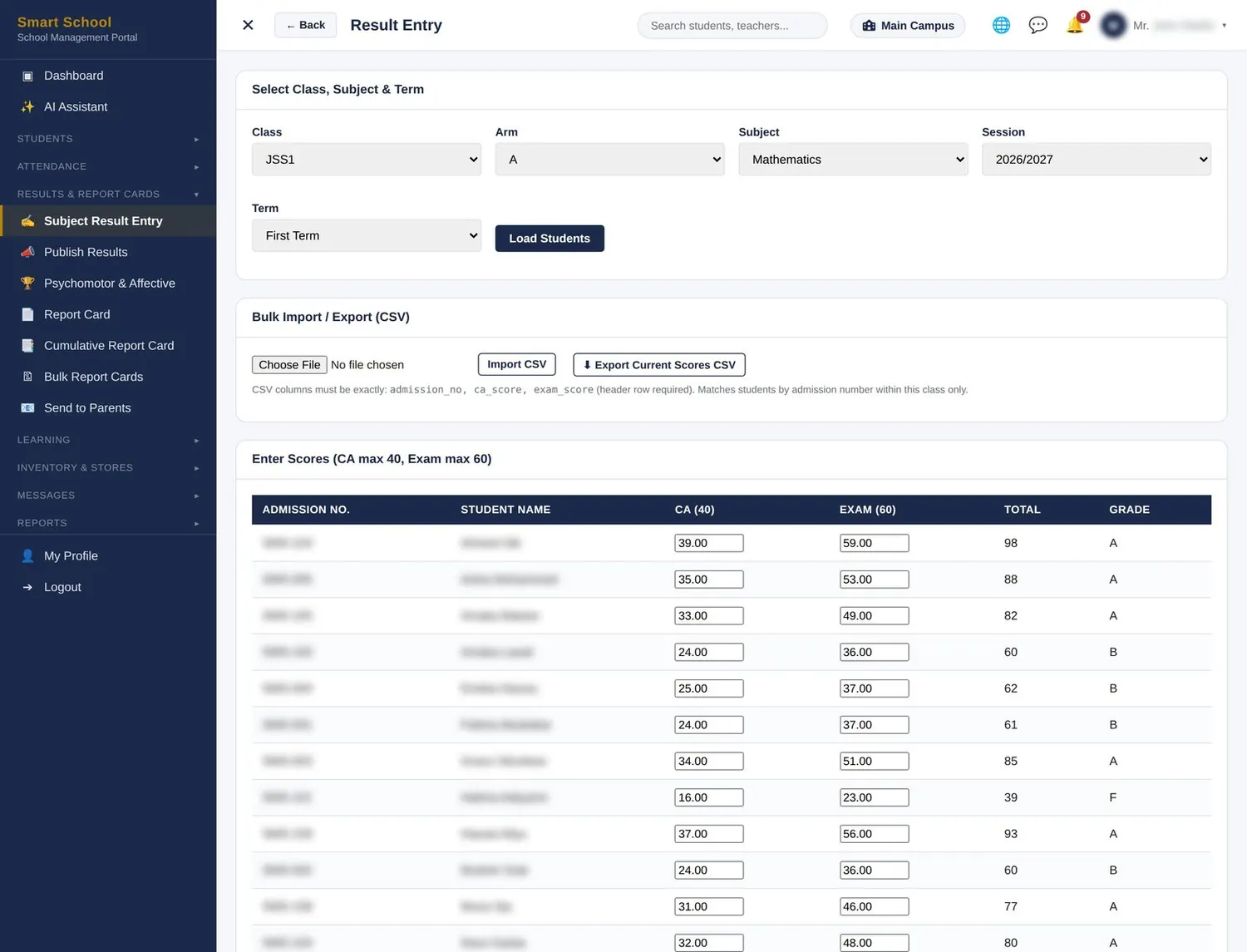Open the Term dropdown showing First Term
1247x952 pixels.
(367, 235)
